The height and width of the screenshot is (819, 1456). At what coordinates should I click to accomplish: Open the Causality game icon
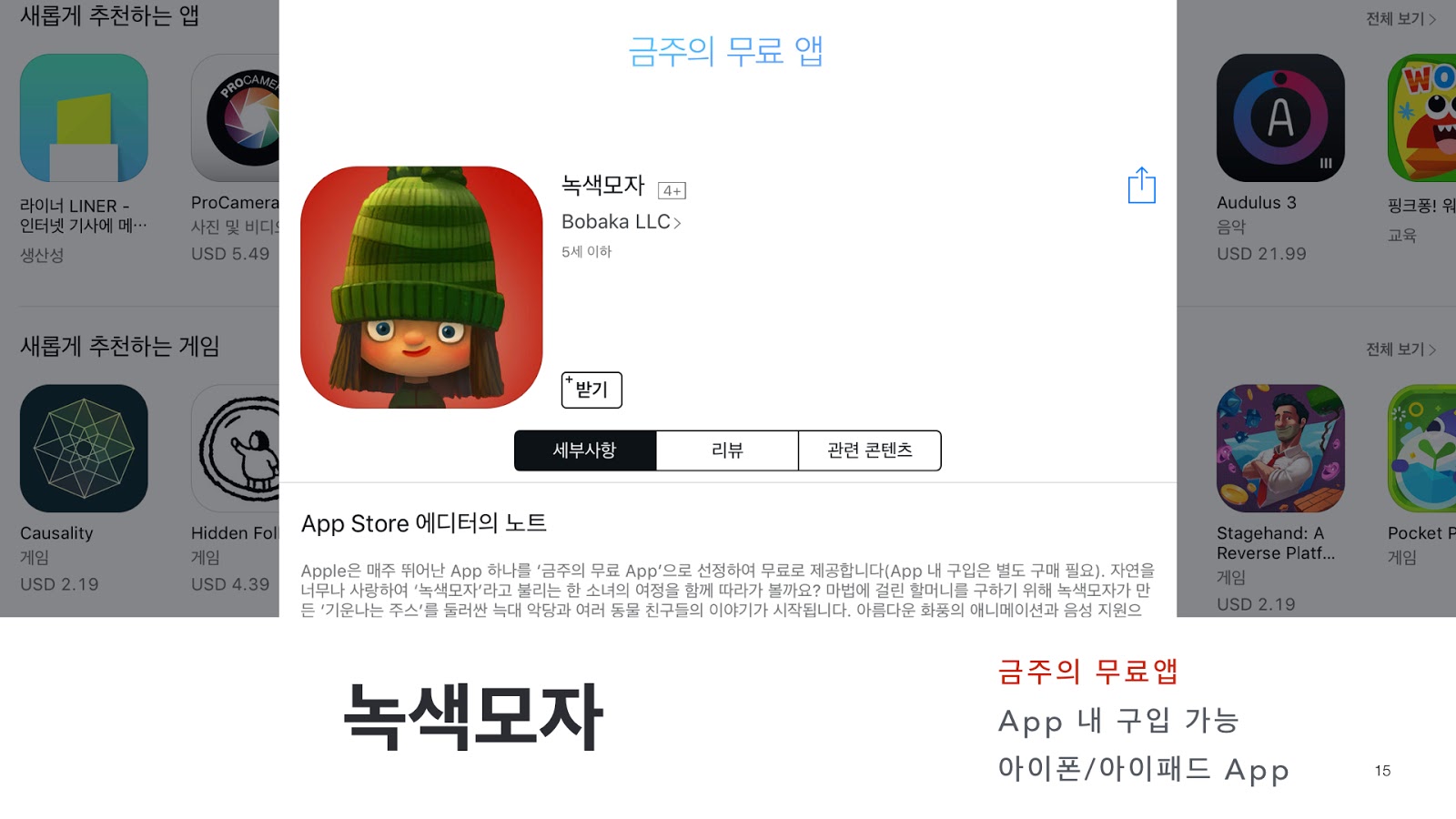coord(84,449)
